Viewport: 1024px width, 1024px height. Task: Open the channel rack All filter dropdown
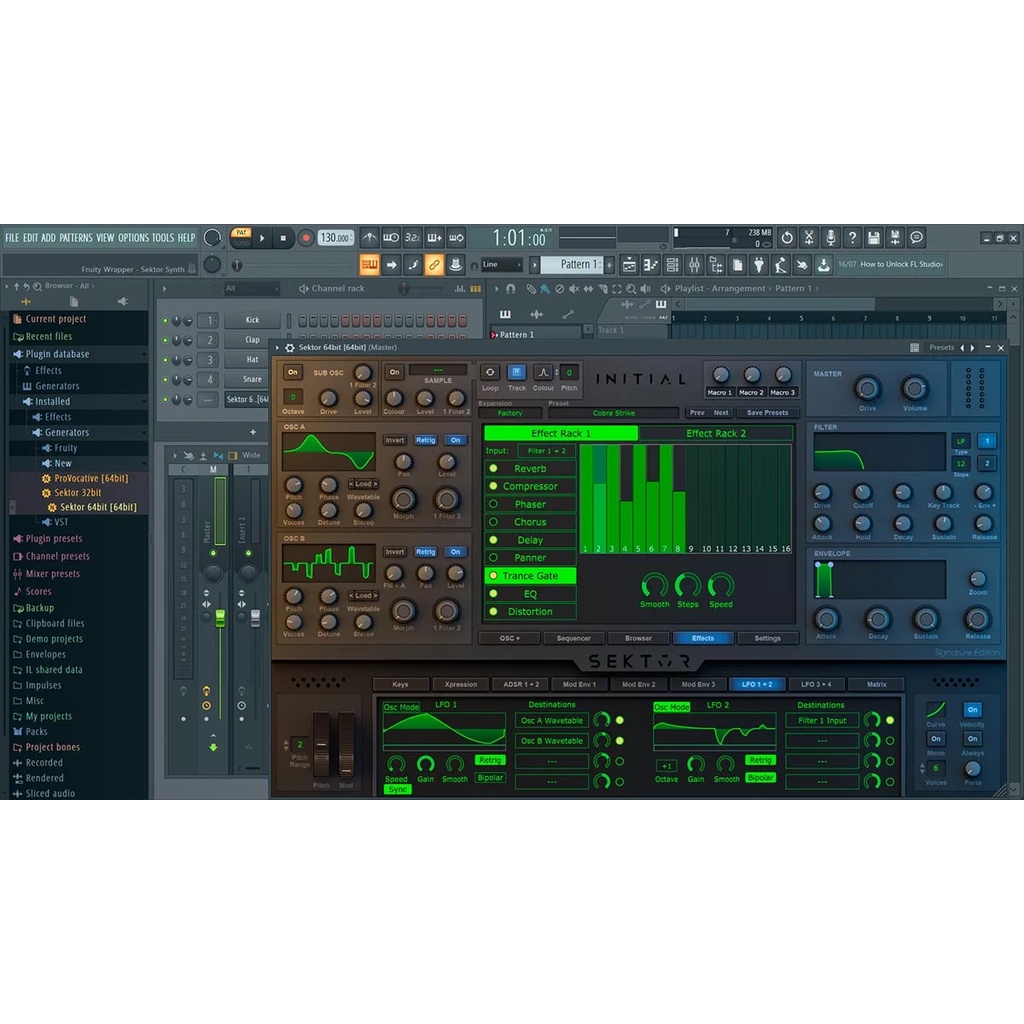pyautogui.click(x=251, y=288)
